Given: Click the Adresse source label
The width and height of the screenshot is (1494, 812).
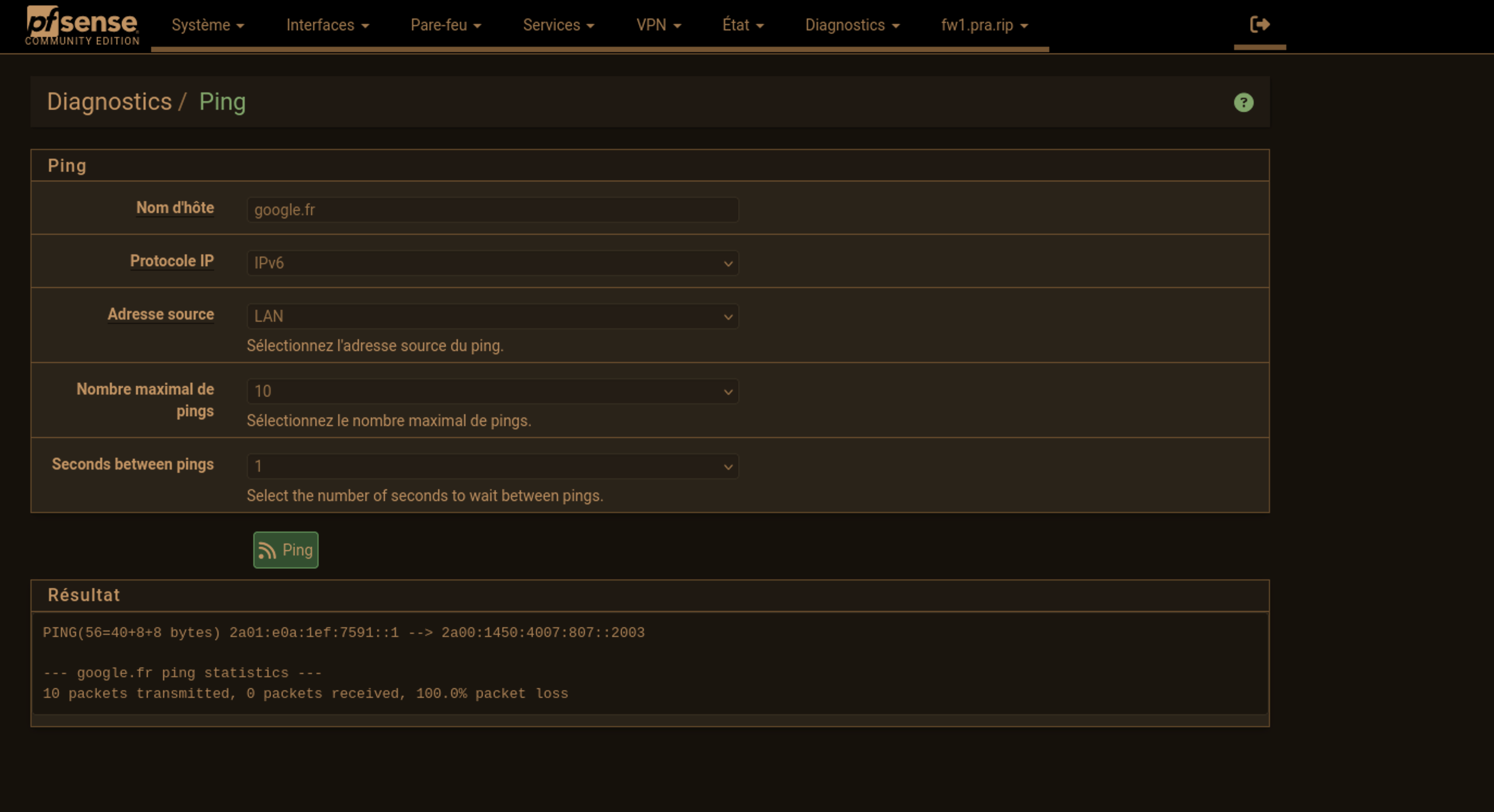Looking at the screenshot, I should point(160,314).
